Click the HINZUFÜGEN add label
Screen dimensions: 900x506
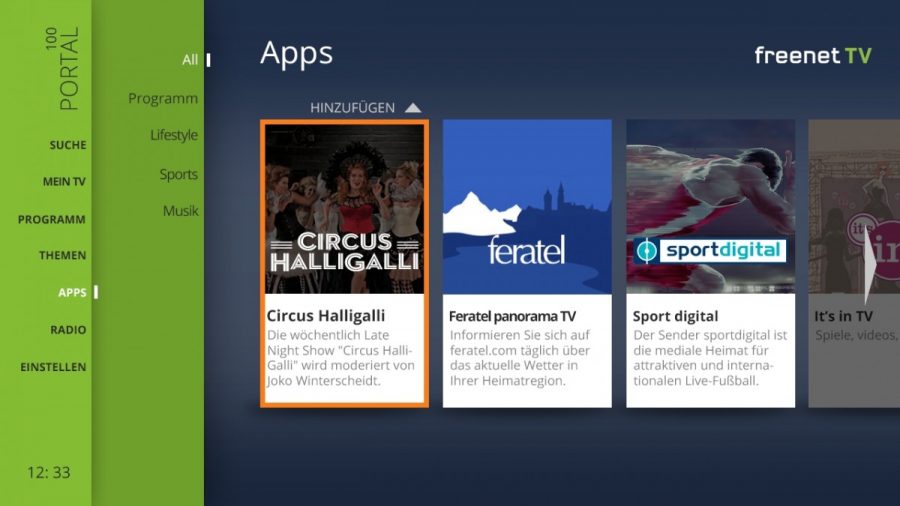click(x=352, y=107)
